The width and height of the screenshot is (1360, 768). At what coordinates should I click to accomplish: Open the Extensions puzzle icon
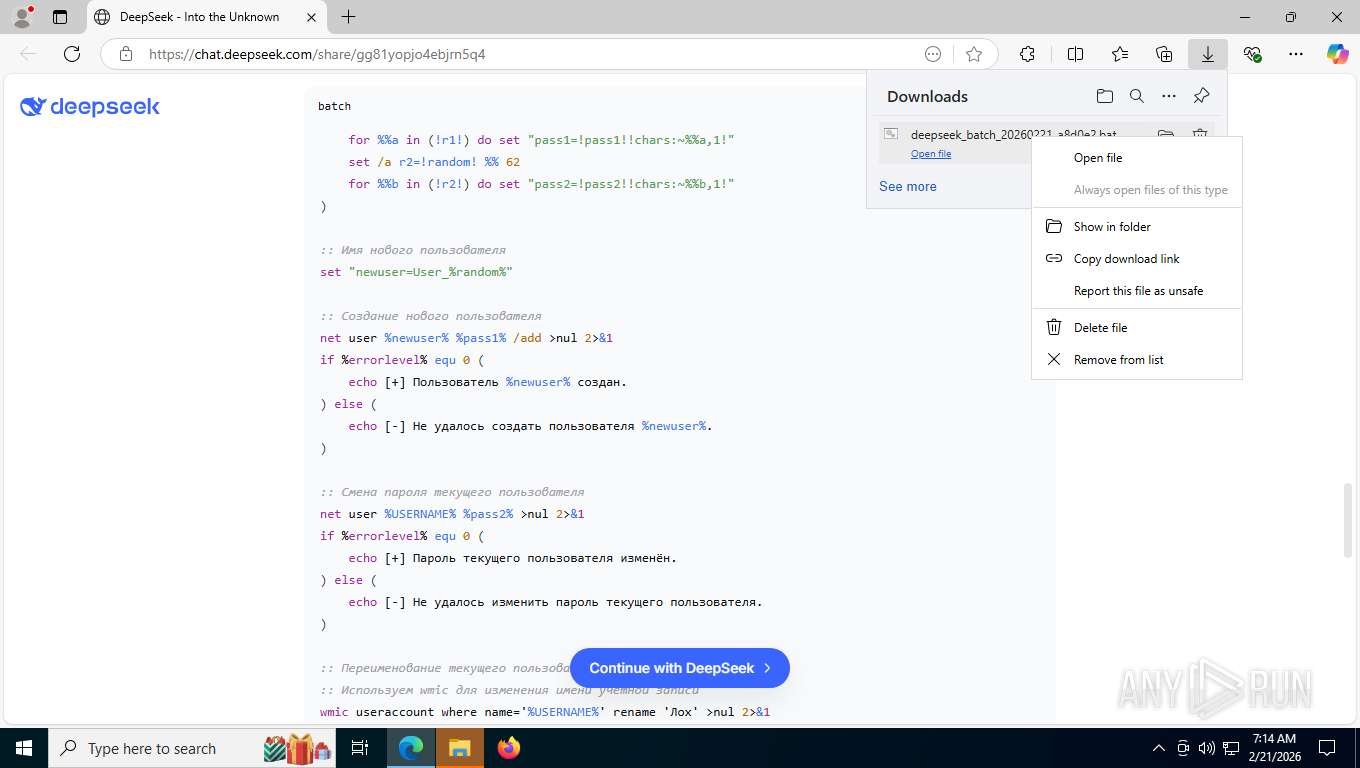coord(1027,54)
